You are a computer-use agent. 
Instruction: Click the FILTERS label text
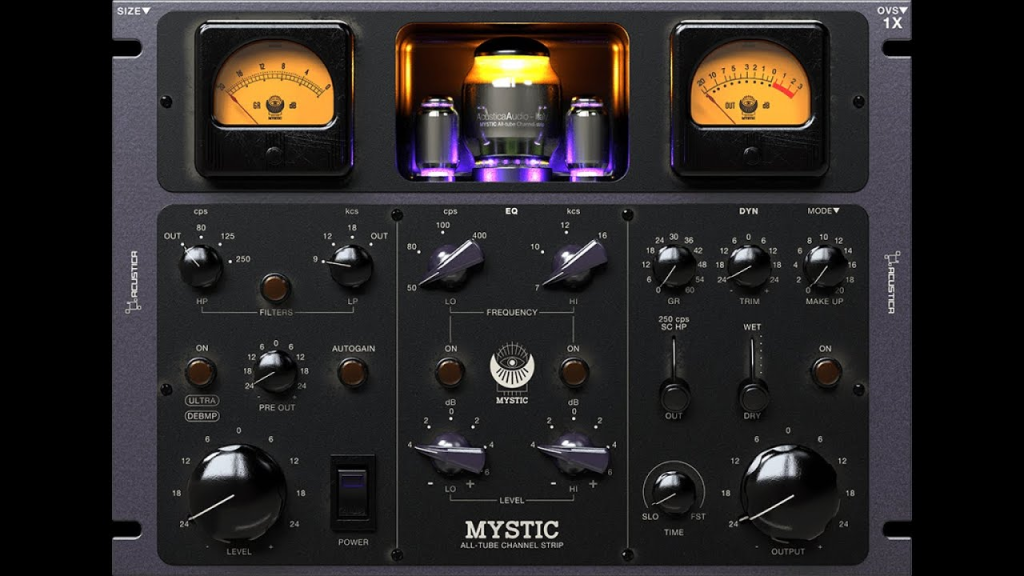[276, 313]
